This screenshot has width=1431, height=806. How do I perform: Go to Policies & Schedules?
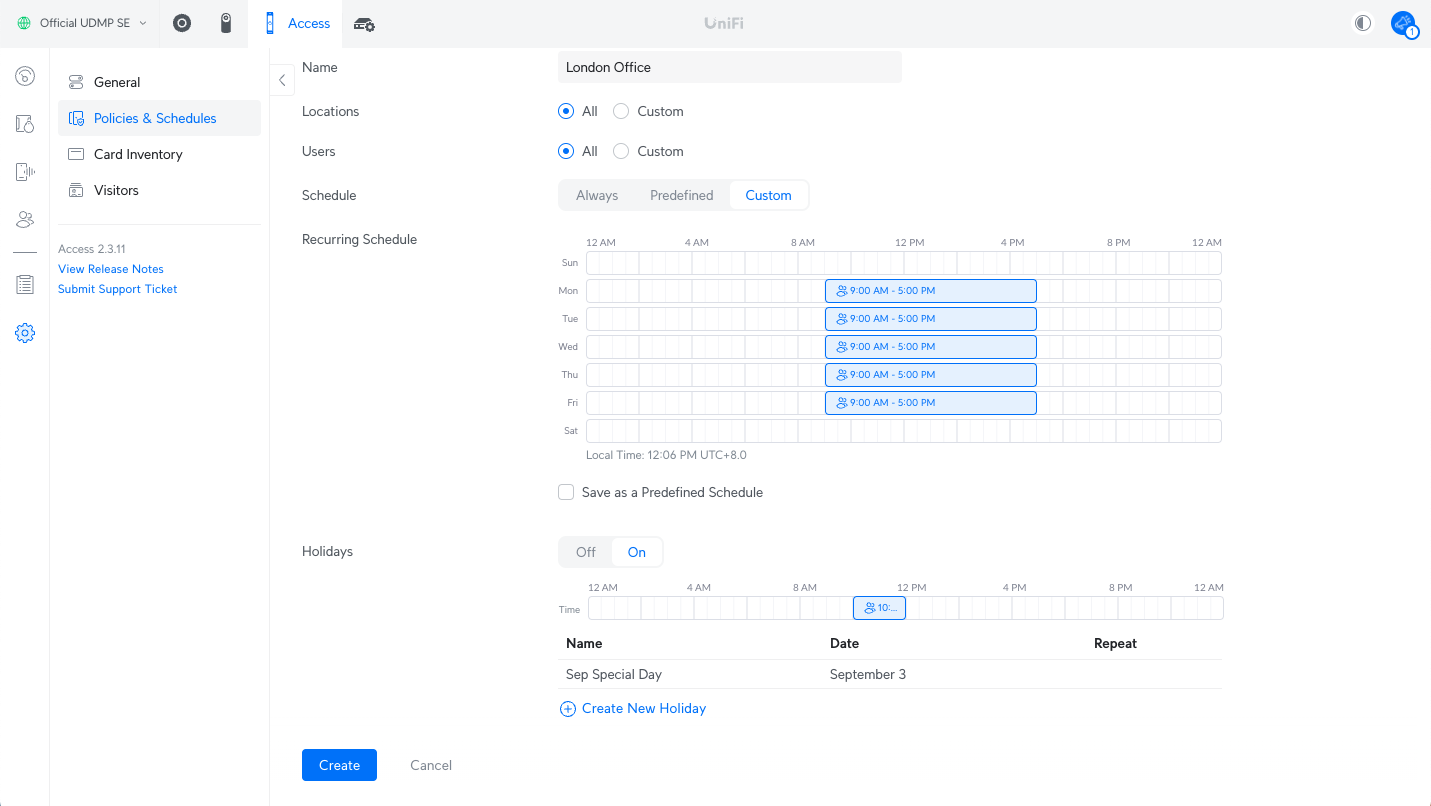[x=159, y=118]
